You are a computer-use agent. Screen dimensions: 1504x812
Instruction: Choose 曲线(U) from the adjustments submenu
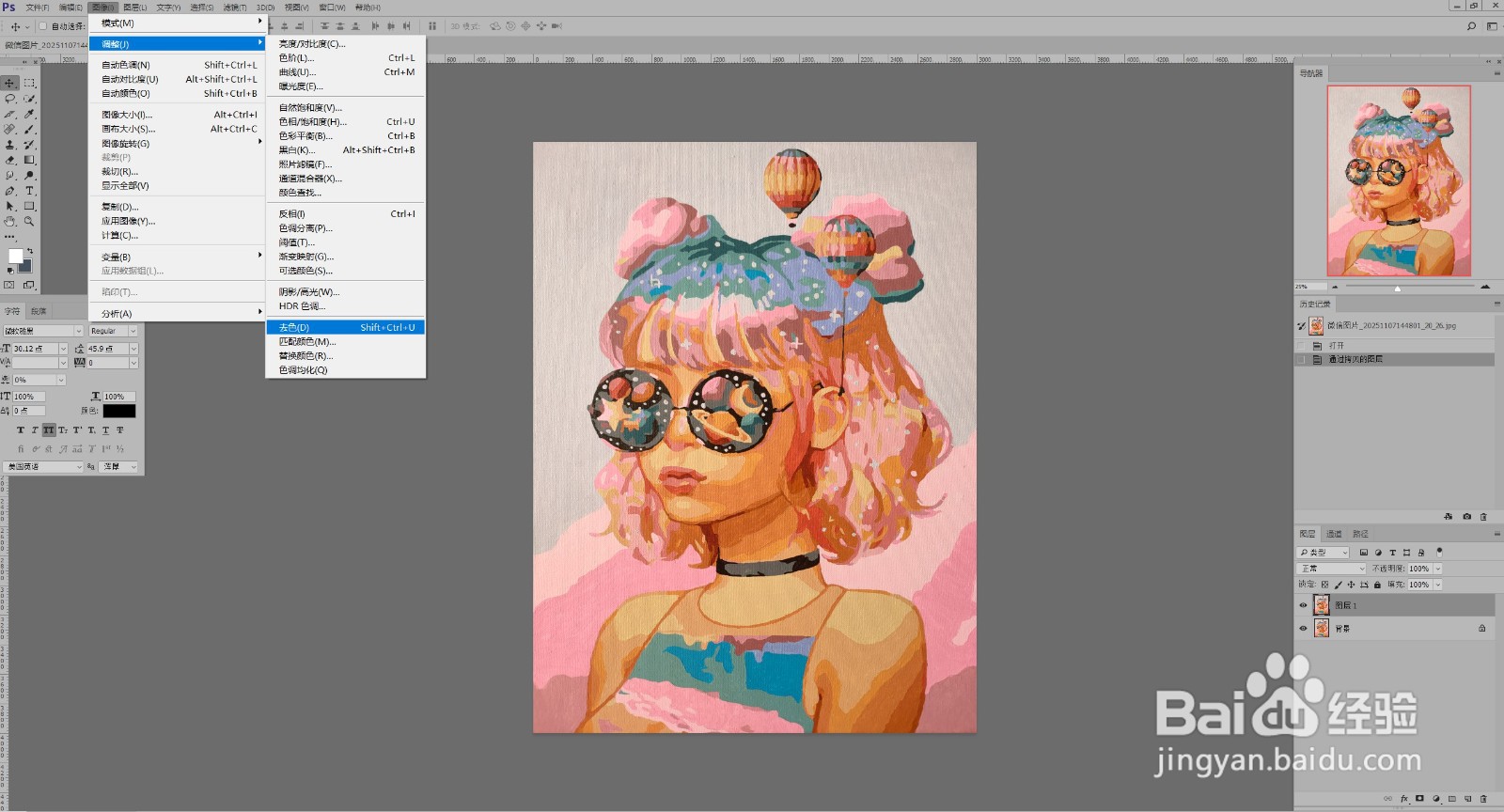(346, 71)
